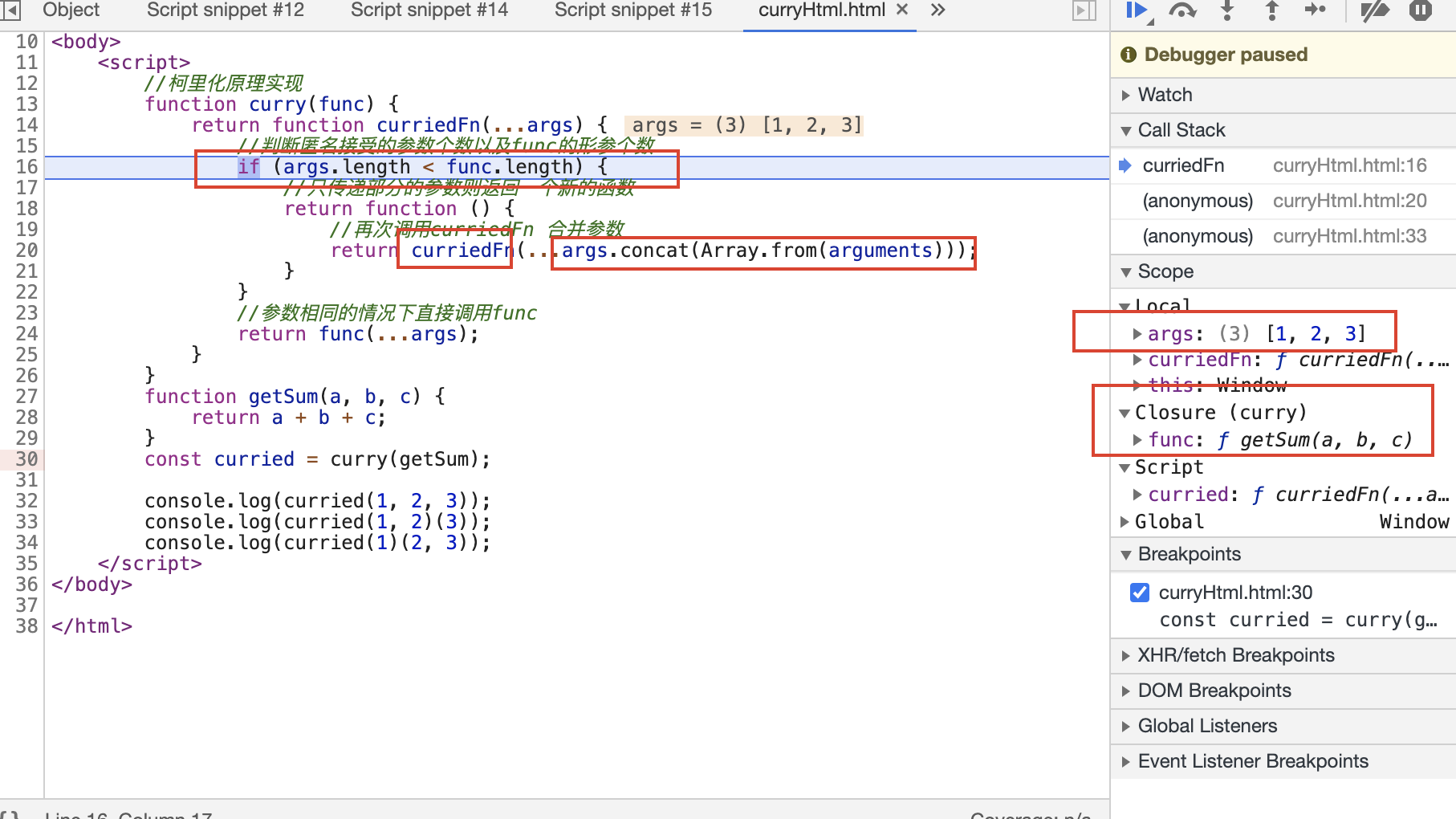Select the anonymous curryHtml.html:20 stack frame
Screen dimensions: 1456x819
pyautogui.click(x=1283, y=201)
